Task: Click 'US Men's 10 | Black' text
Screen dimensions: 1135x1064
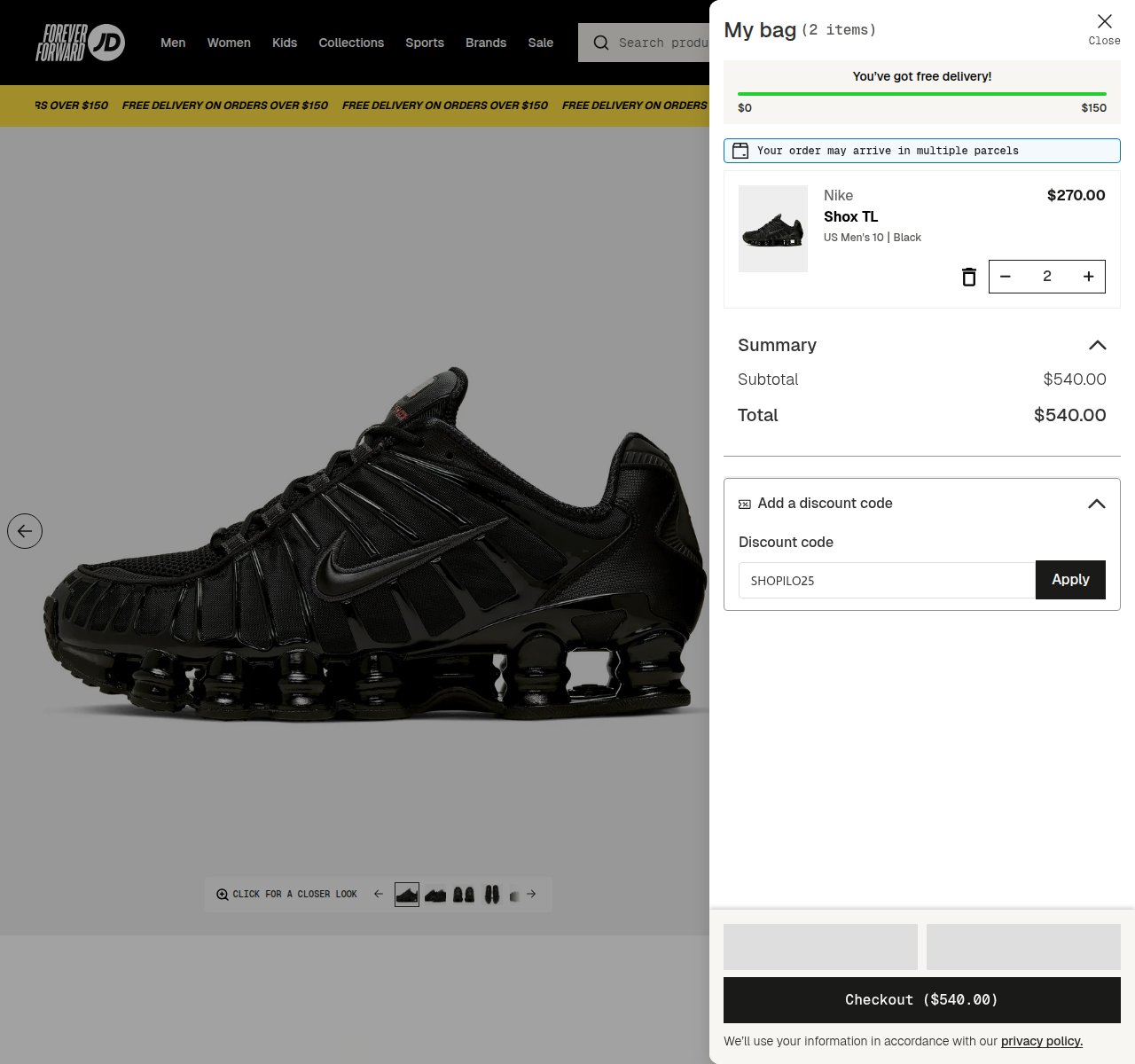Action: (x=873, y=238)
